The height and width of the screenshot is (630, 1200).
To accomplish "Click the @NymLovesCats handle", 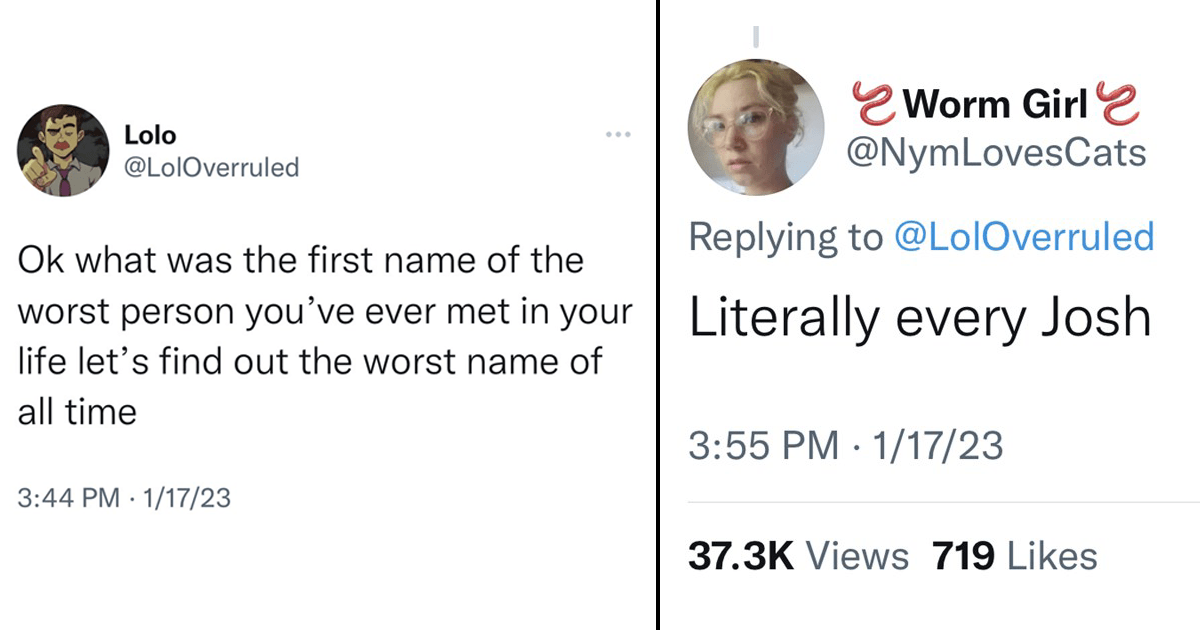I will point(996,152).
